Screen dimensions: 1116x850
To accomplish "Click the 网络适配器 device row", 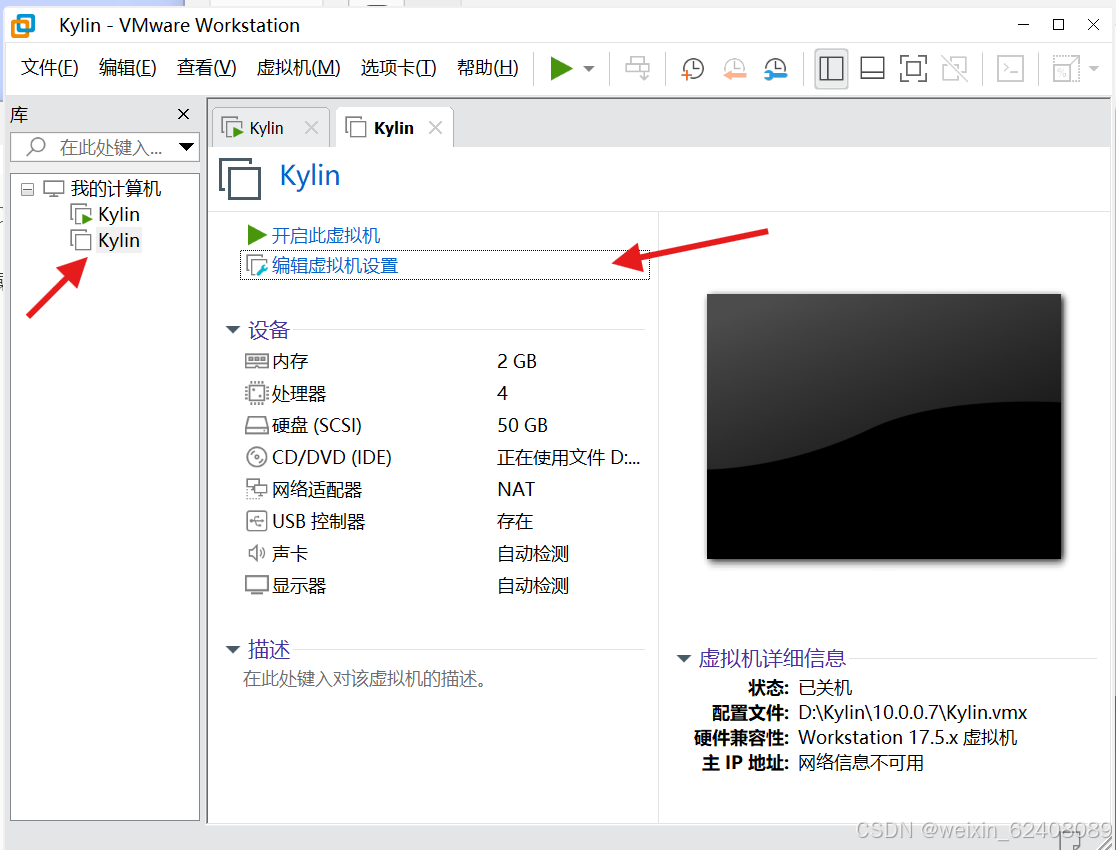I will tap(443, 489).
